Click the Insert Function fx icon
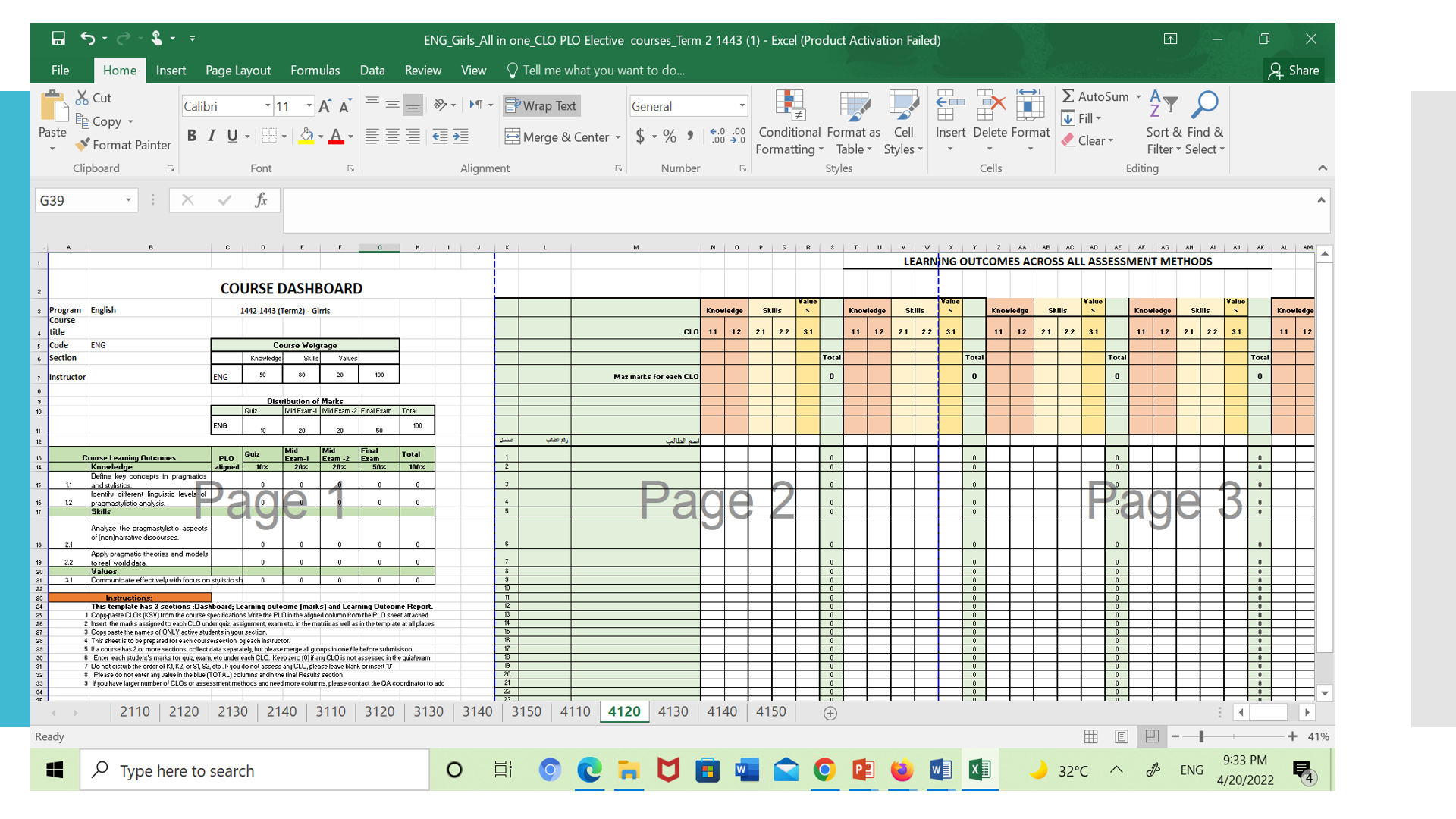Screen dimensions: 1456x819 click(x=261, y=200)
